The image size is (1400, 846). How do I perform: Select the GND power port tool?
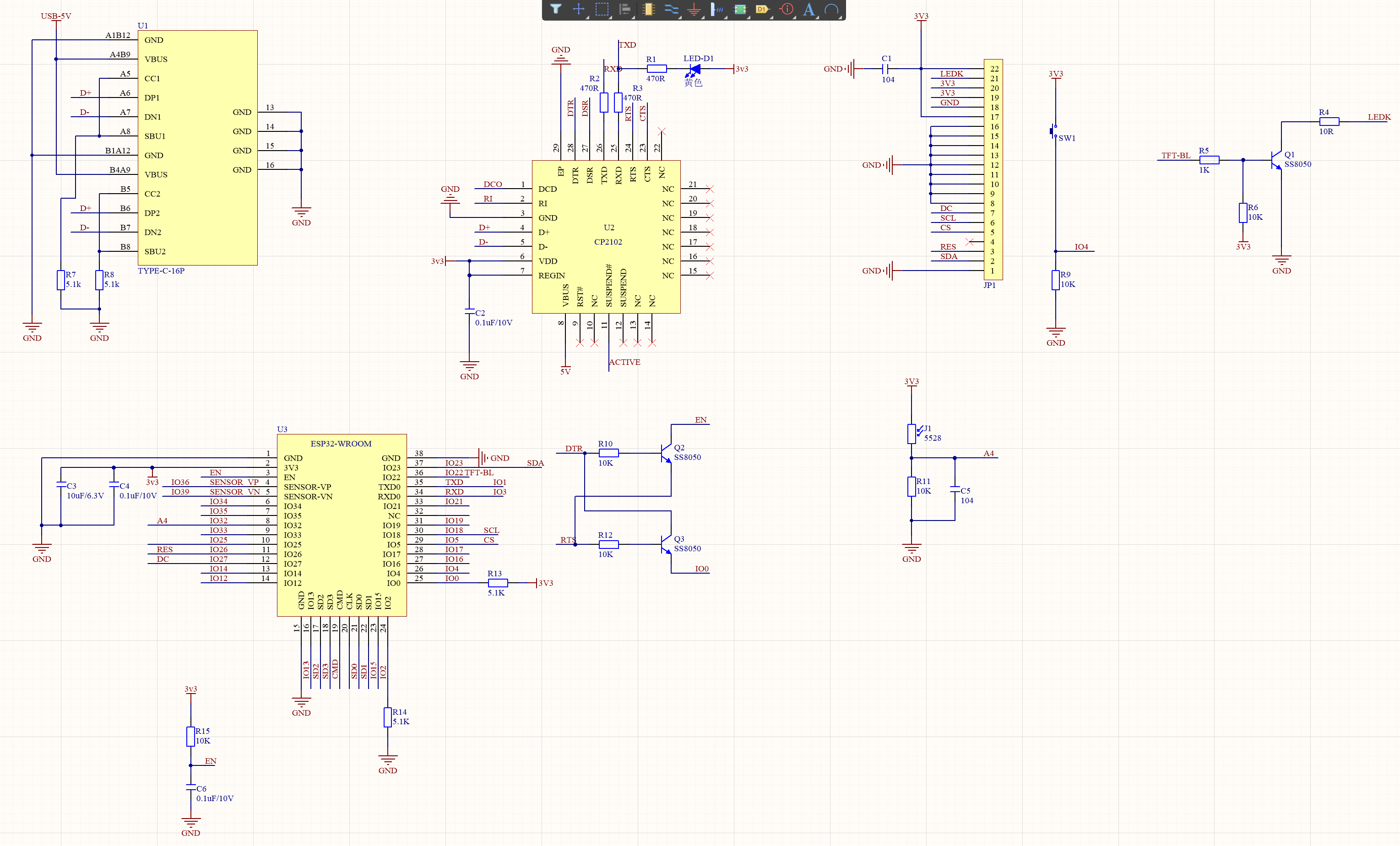pos(694,9)
